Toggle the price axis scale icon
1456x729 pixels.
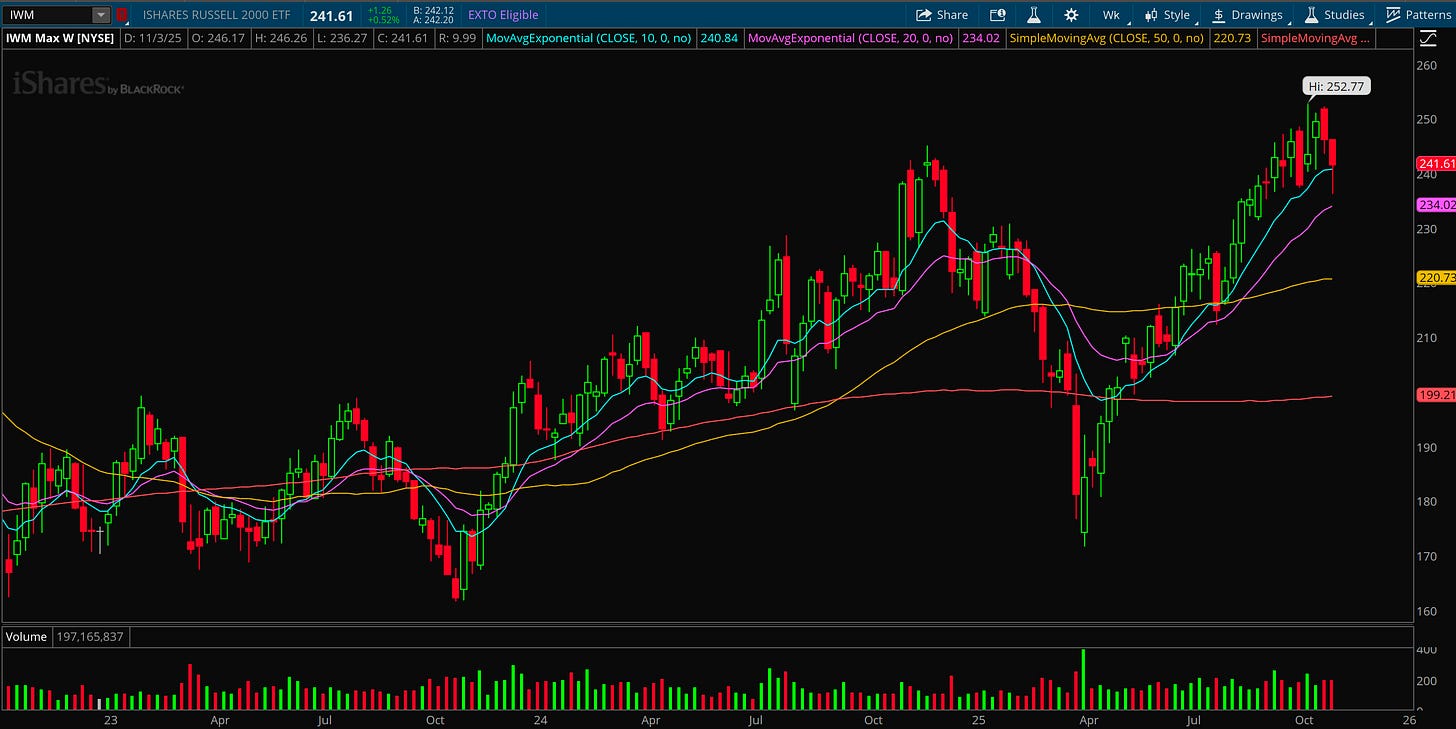coord(1427,39)
